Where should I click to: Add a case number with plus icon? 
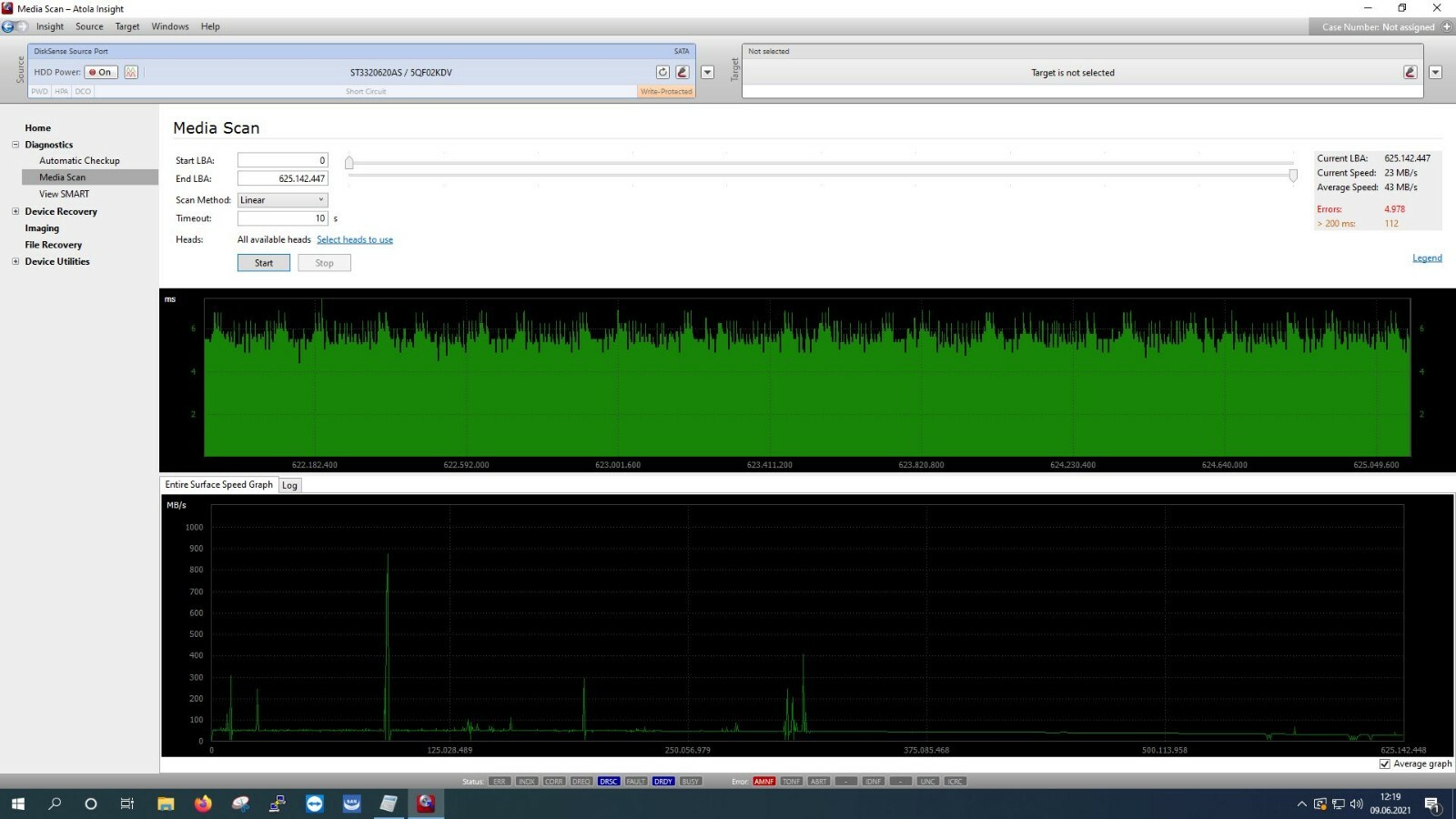1447,26
